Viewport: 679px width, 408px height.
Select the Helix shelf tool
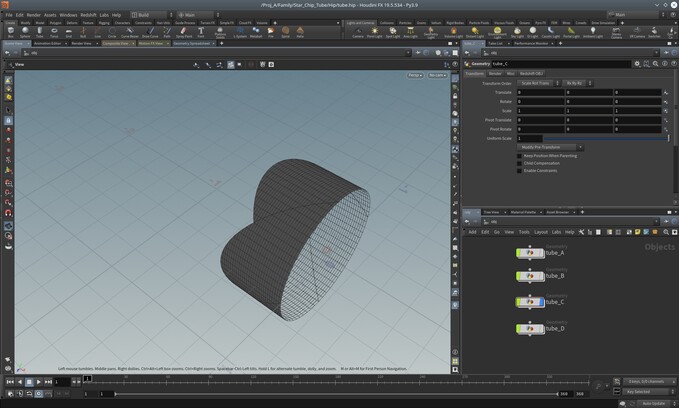pyautogui.click(x=300, y=32)
